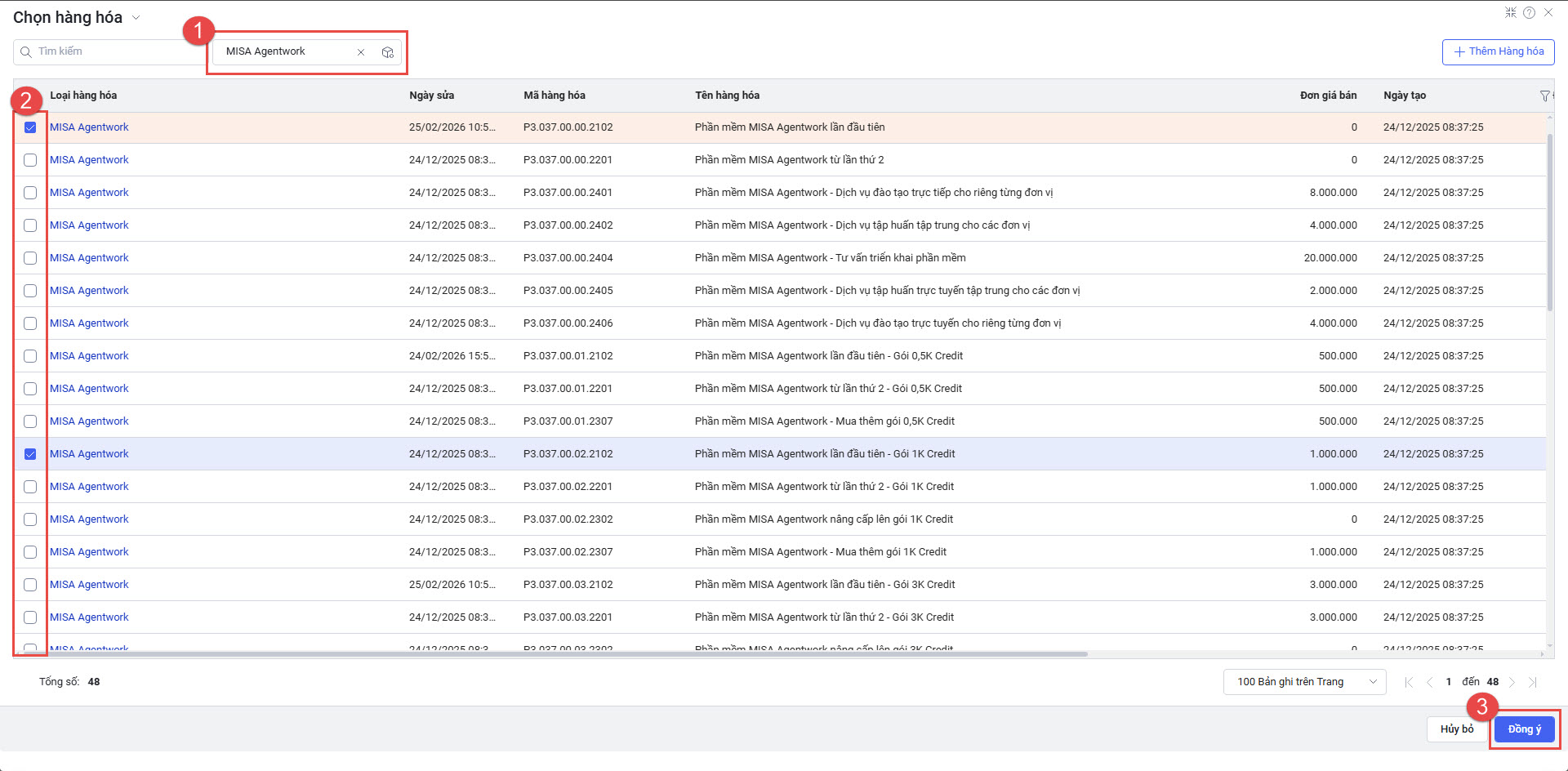Go to the next page arrow
Screen dimensions: 1568x771
click(1512, 683)
